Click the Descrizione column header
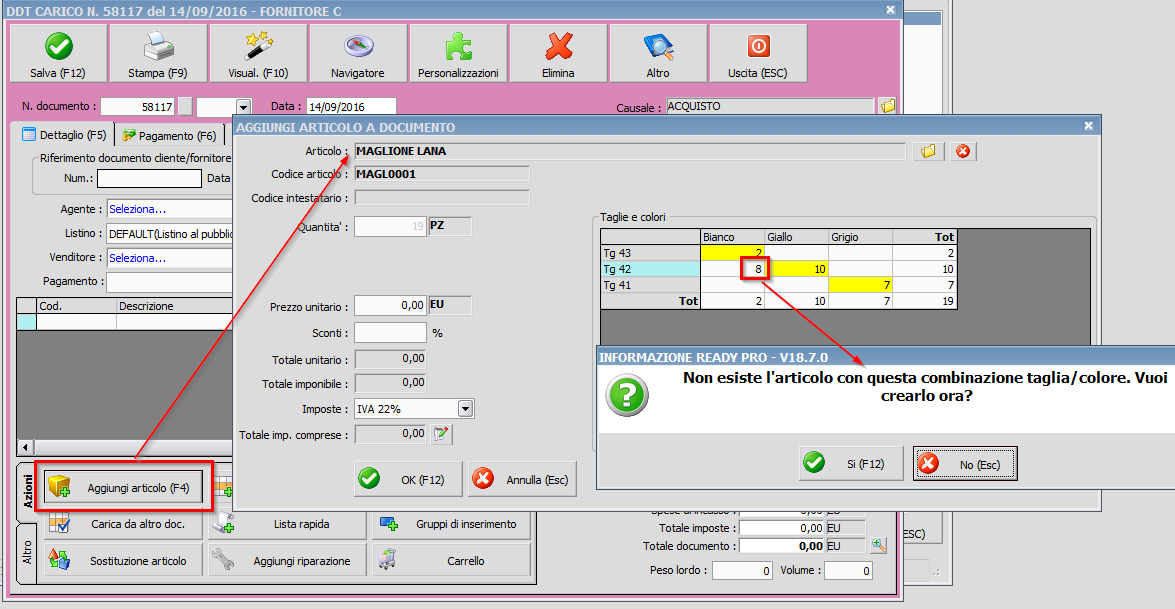 (x=175, y=306)
